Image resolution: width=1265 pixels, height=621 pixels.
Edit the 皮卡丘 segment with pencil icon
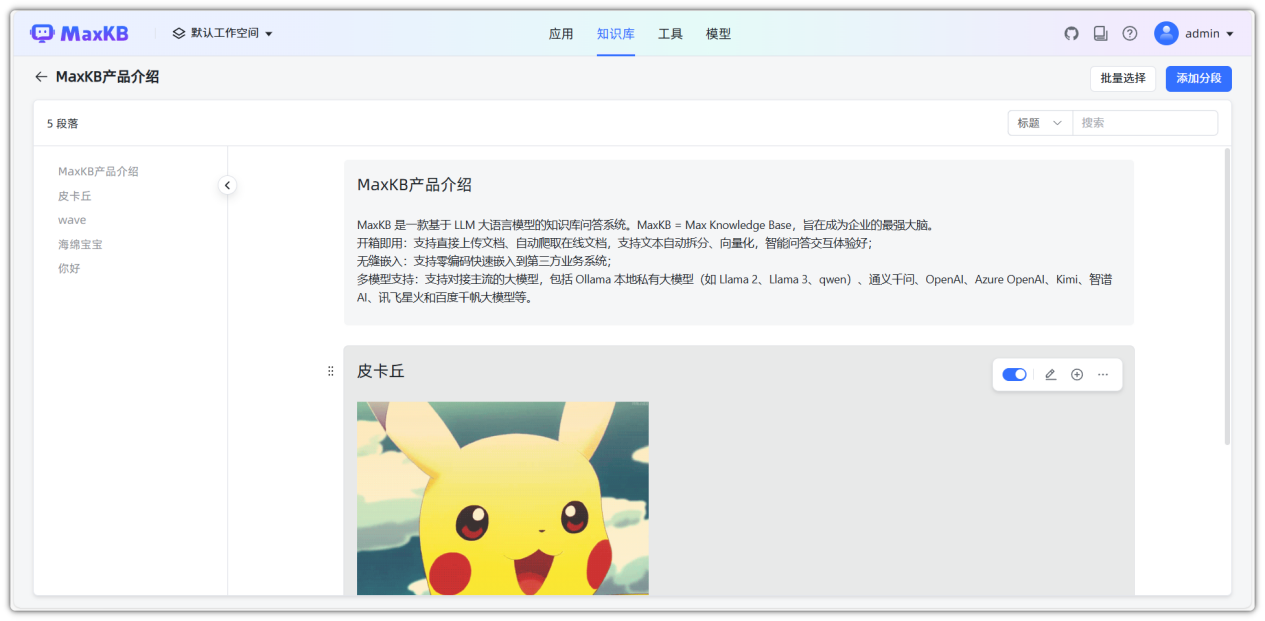click(1050, 374)
